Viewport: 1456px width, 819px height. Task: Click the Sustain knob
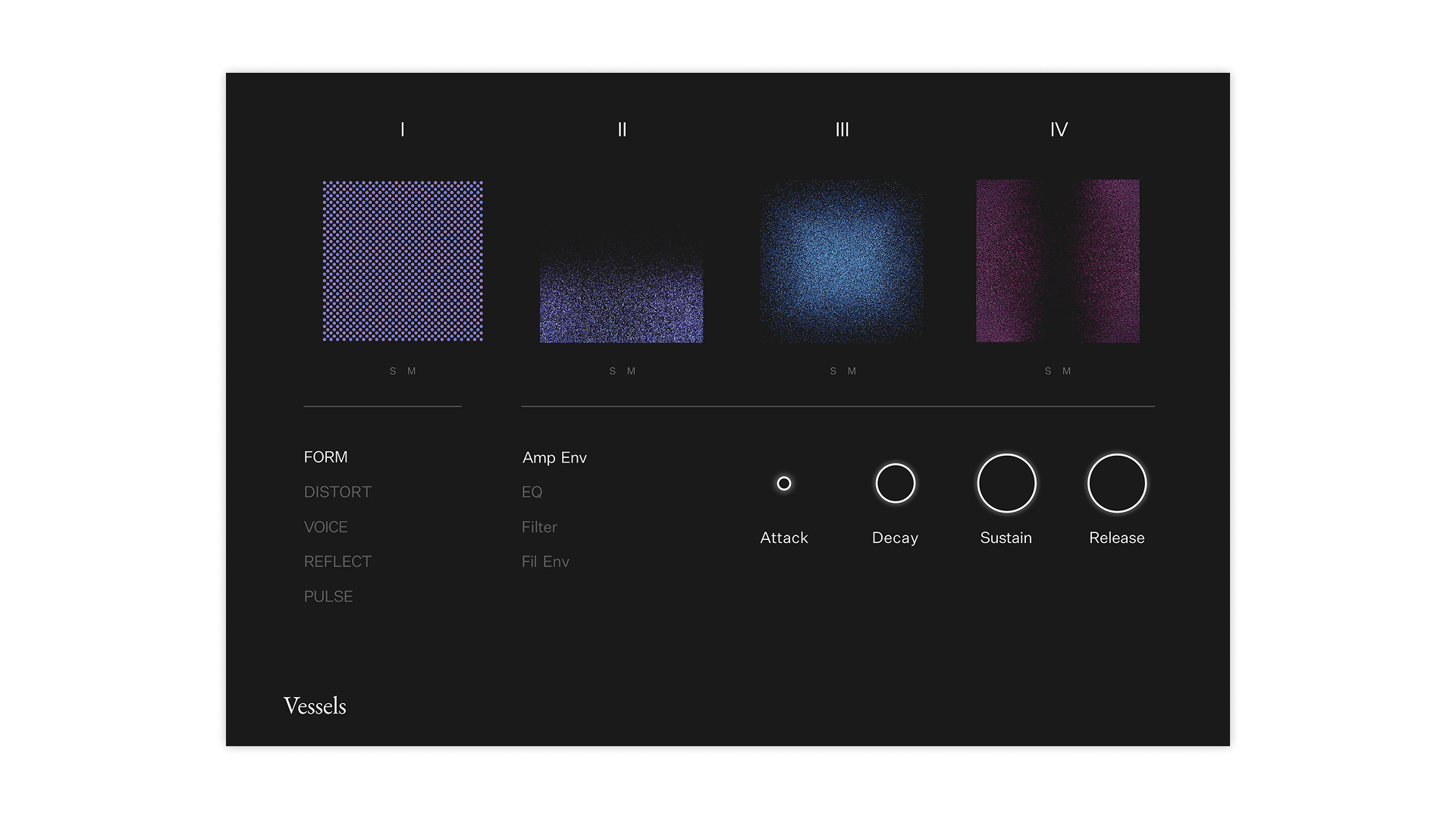coord(1006,483)
